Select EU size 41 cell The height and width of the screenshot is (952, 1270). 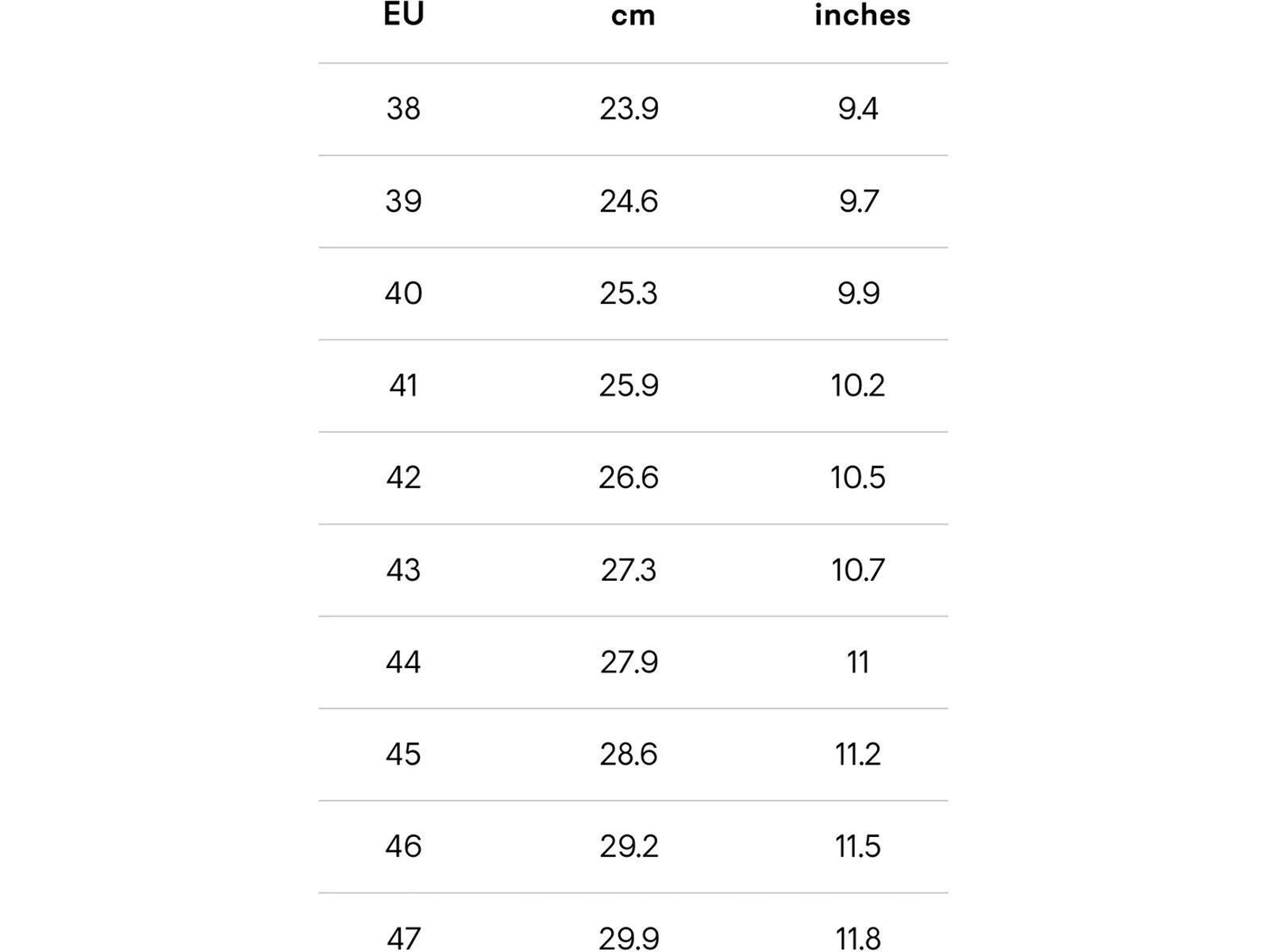[403, 386]
